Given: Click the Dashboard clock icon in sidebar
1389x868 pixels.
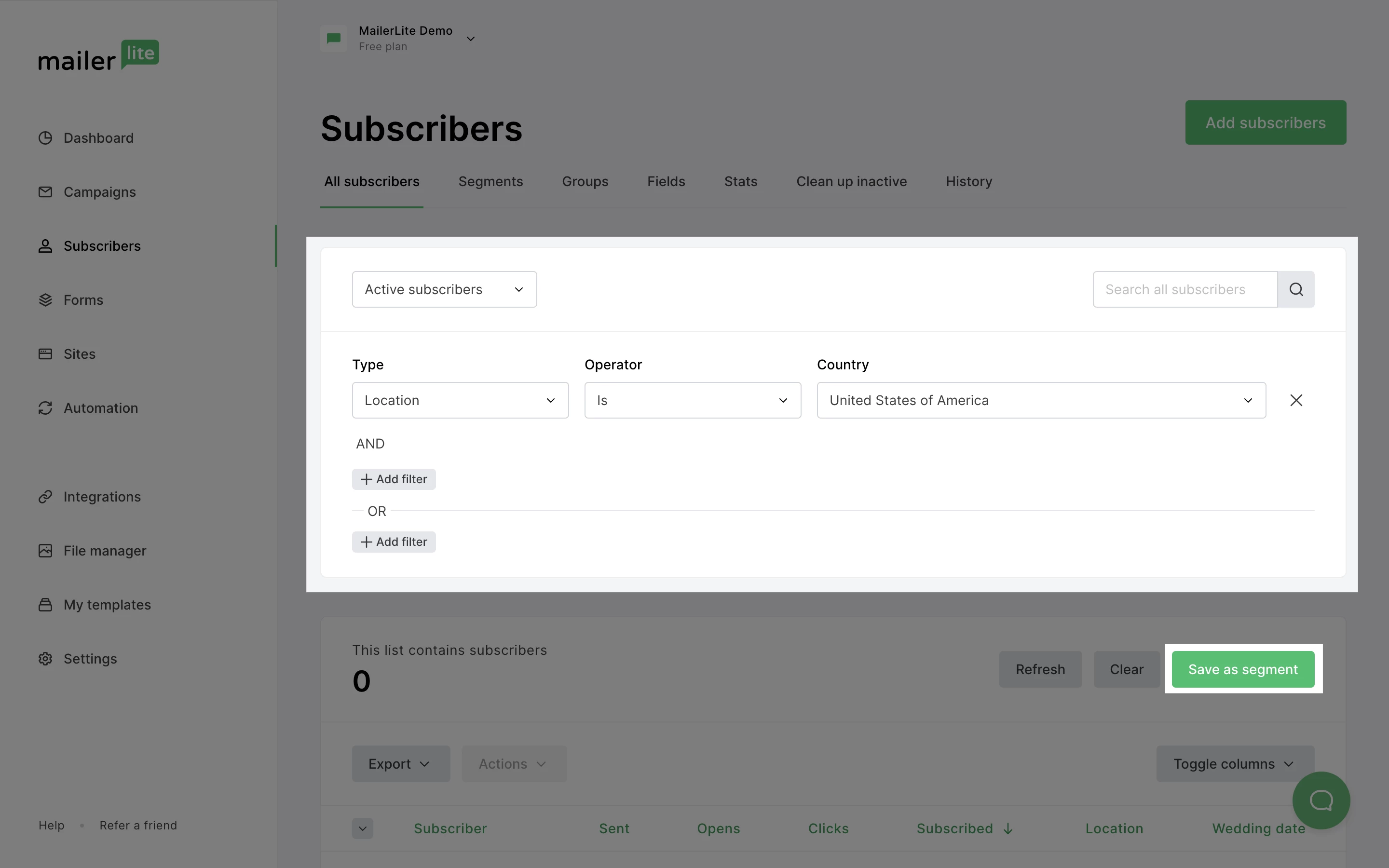Looking at the screenshot, I should pyautogui.click(x=45, y=138).
